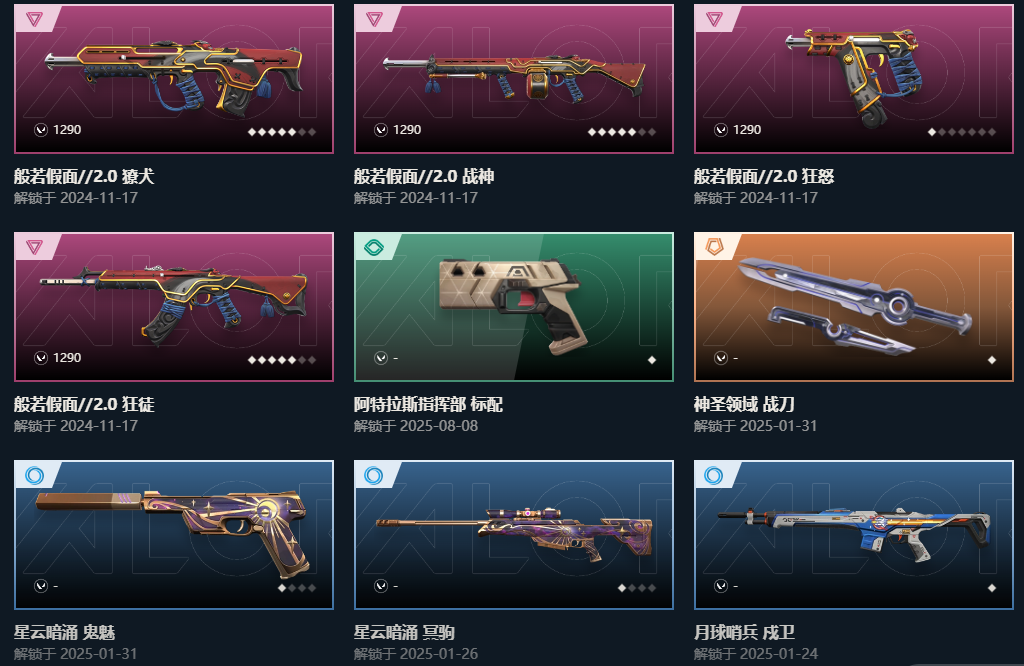Screen dimensions: 1024x666
Task: Select the 神圣领域 战刀 knife image
Action: (854, 305)
